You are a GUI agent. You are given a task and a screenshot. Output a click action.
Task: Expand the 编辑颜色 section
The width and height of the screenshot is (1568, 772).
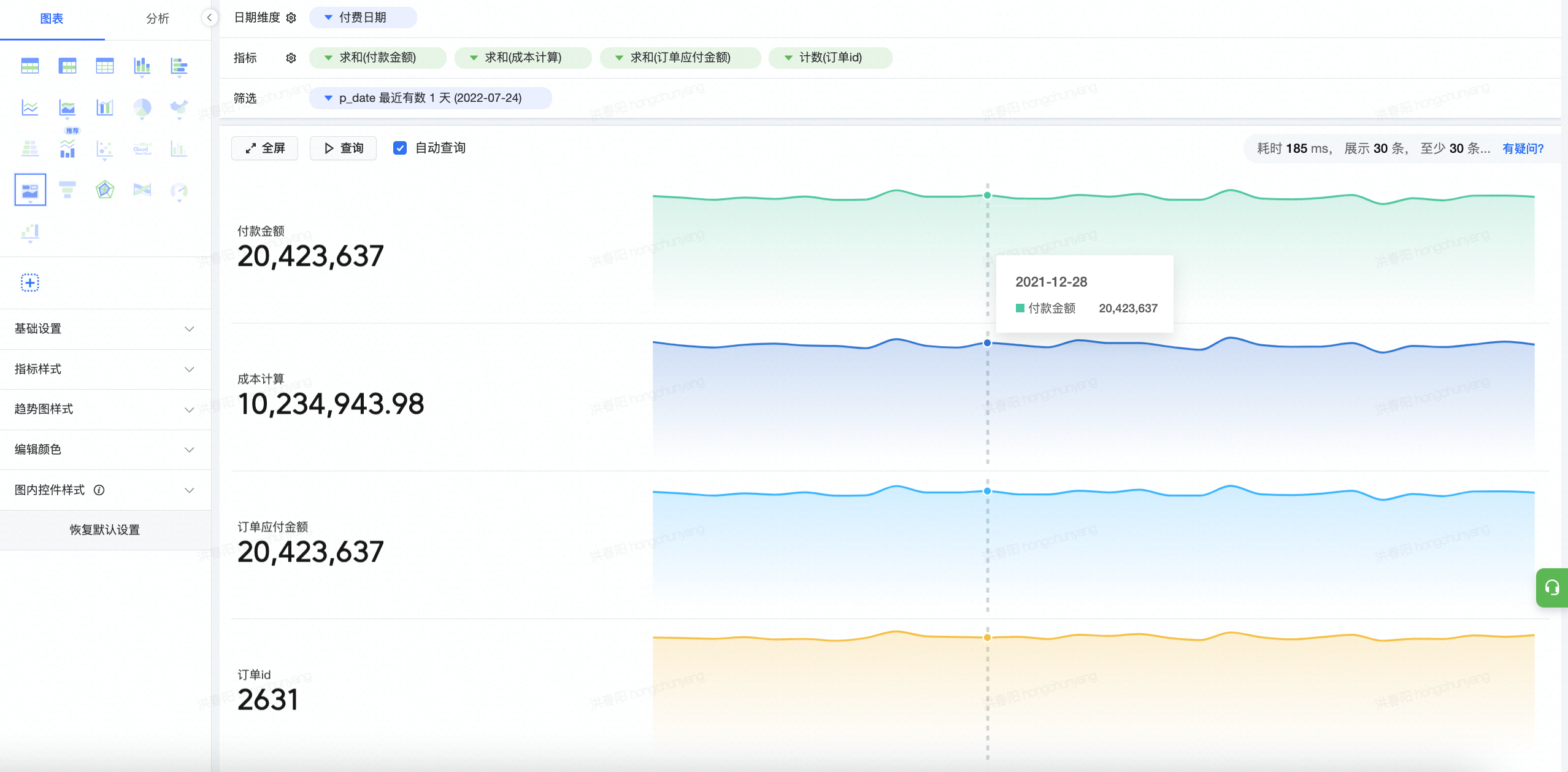[x=105, y=450]
